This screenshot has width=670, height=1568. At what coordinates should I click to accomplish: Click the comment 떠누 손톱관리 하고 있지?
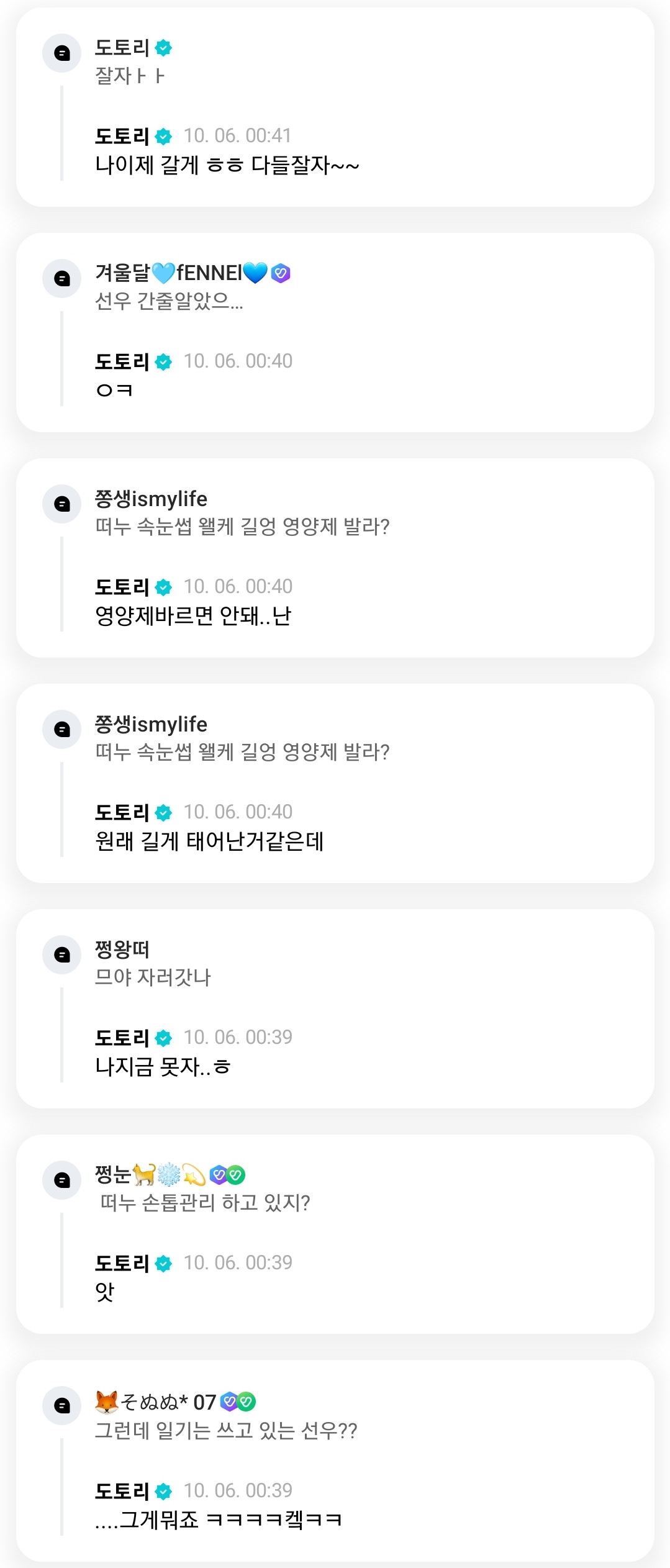point(205,1203)
